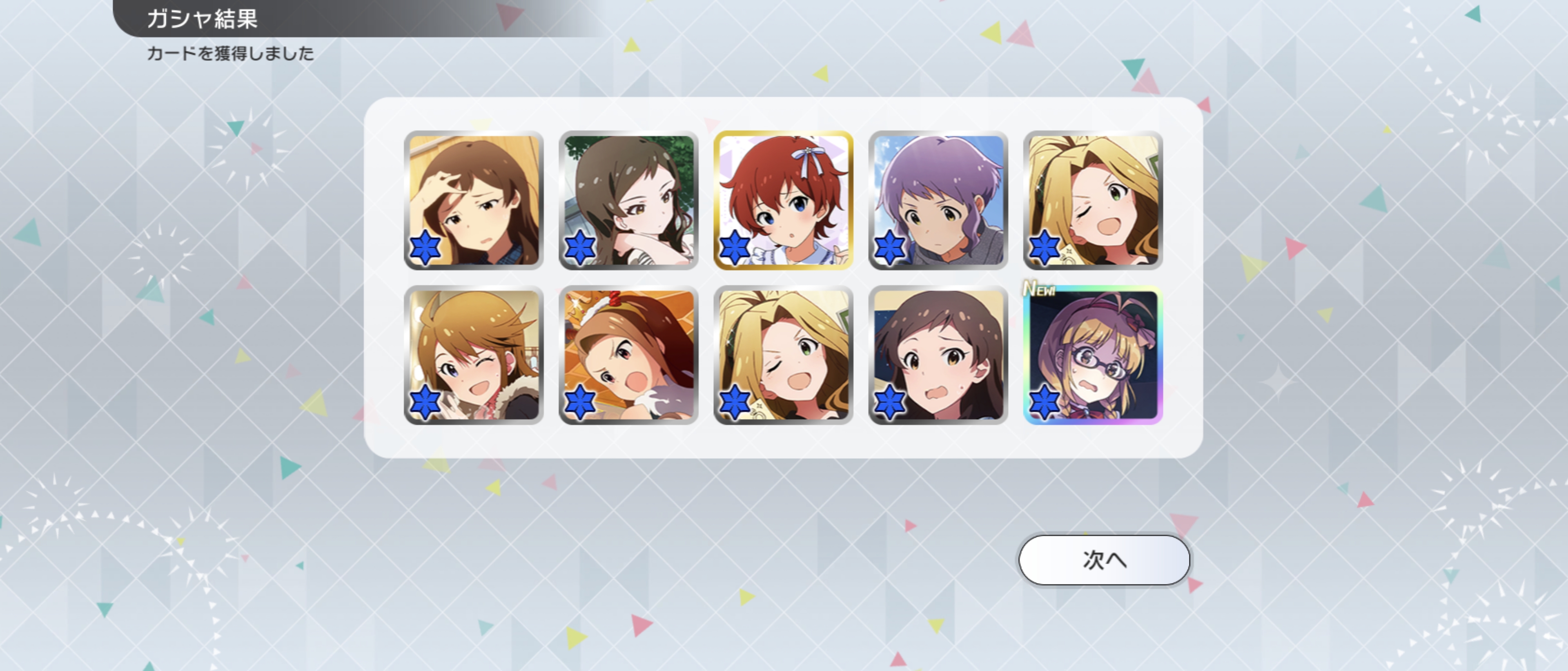Click the カードを獲得しました message text
This screenshot has height=671, width=1568.
click(230, 53)
